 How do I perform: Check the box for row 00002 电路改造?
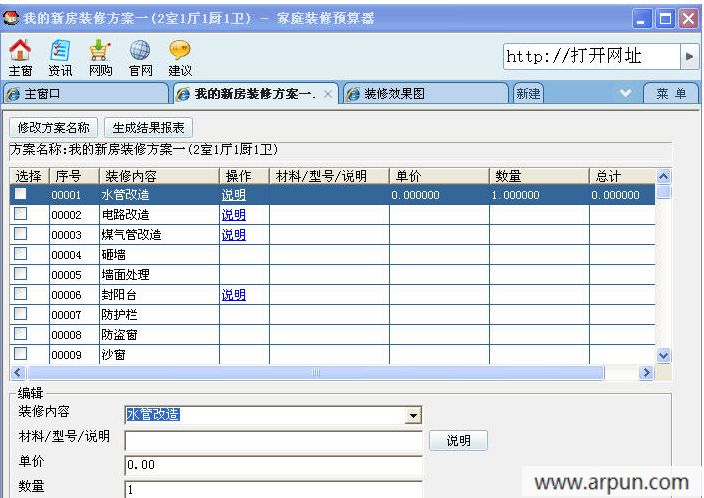(x=20, y=214)
